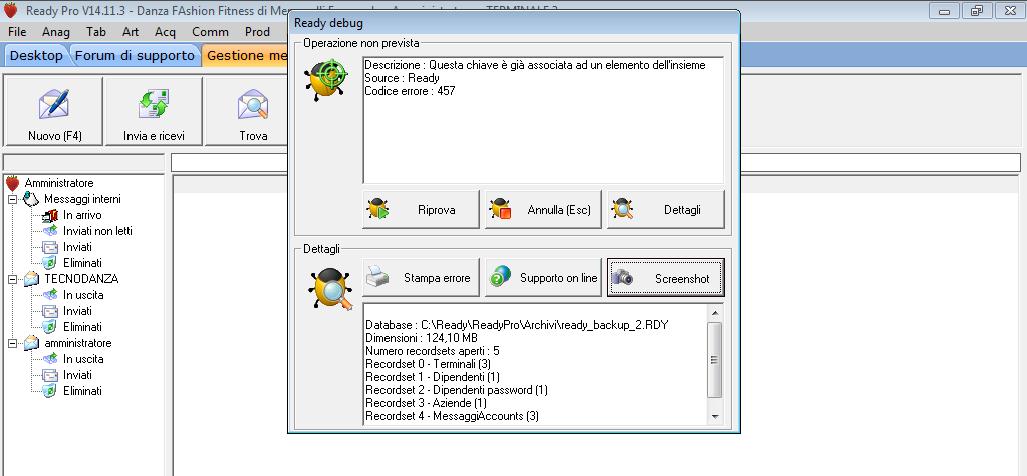Click the Ready Pro strawberry title bar icon
This screenshot has height=476, width=1027.
11,10
